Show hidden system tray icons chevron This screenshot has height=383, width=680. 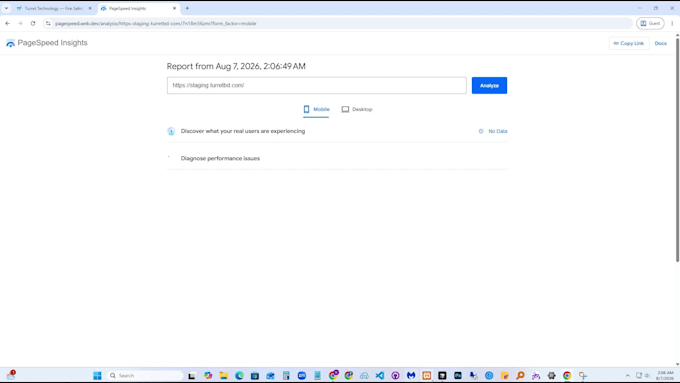pos(628,376)
